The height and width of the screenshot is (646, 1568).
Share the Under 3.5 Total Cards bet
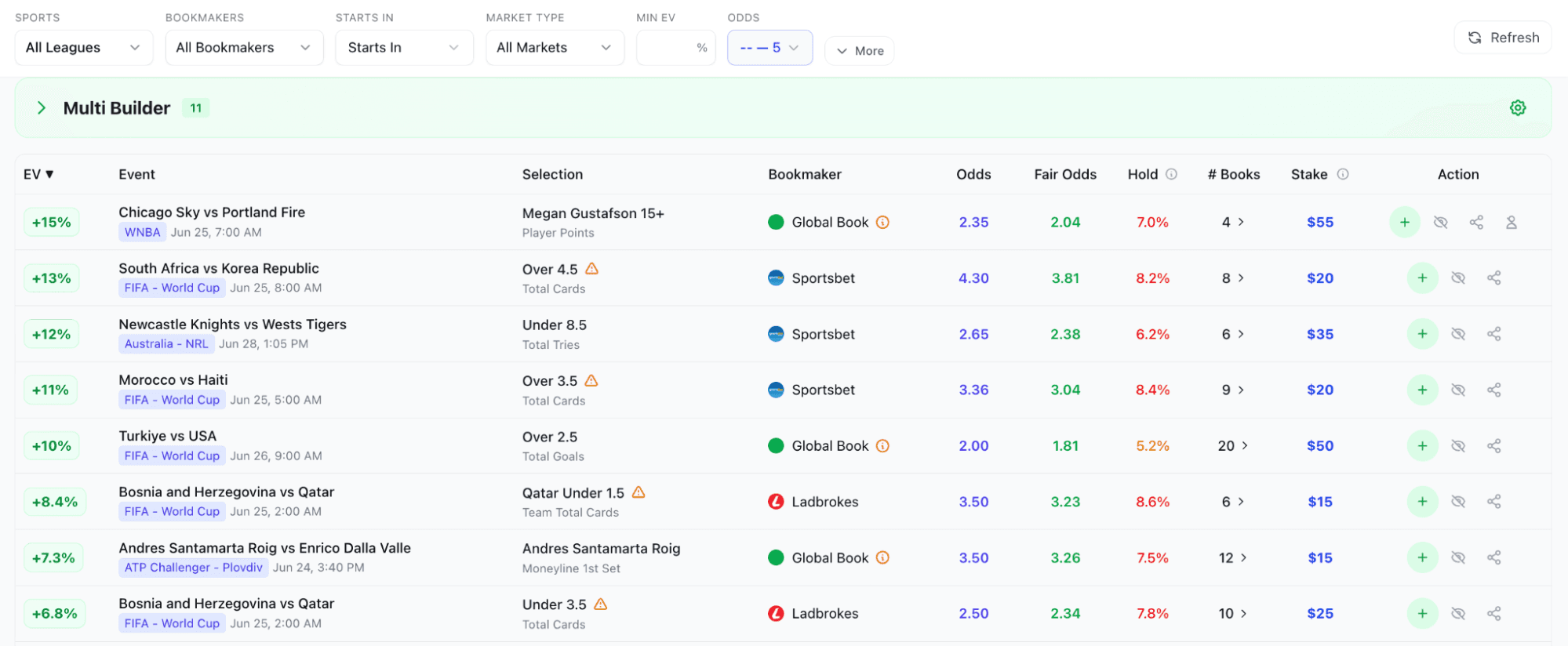(x=1493, y=613)
